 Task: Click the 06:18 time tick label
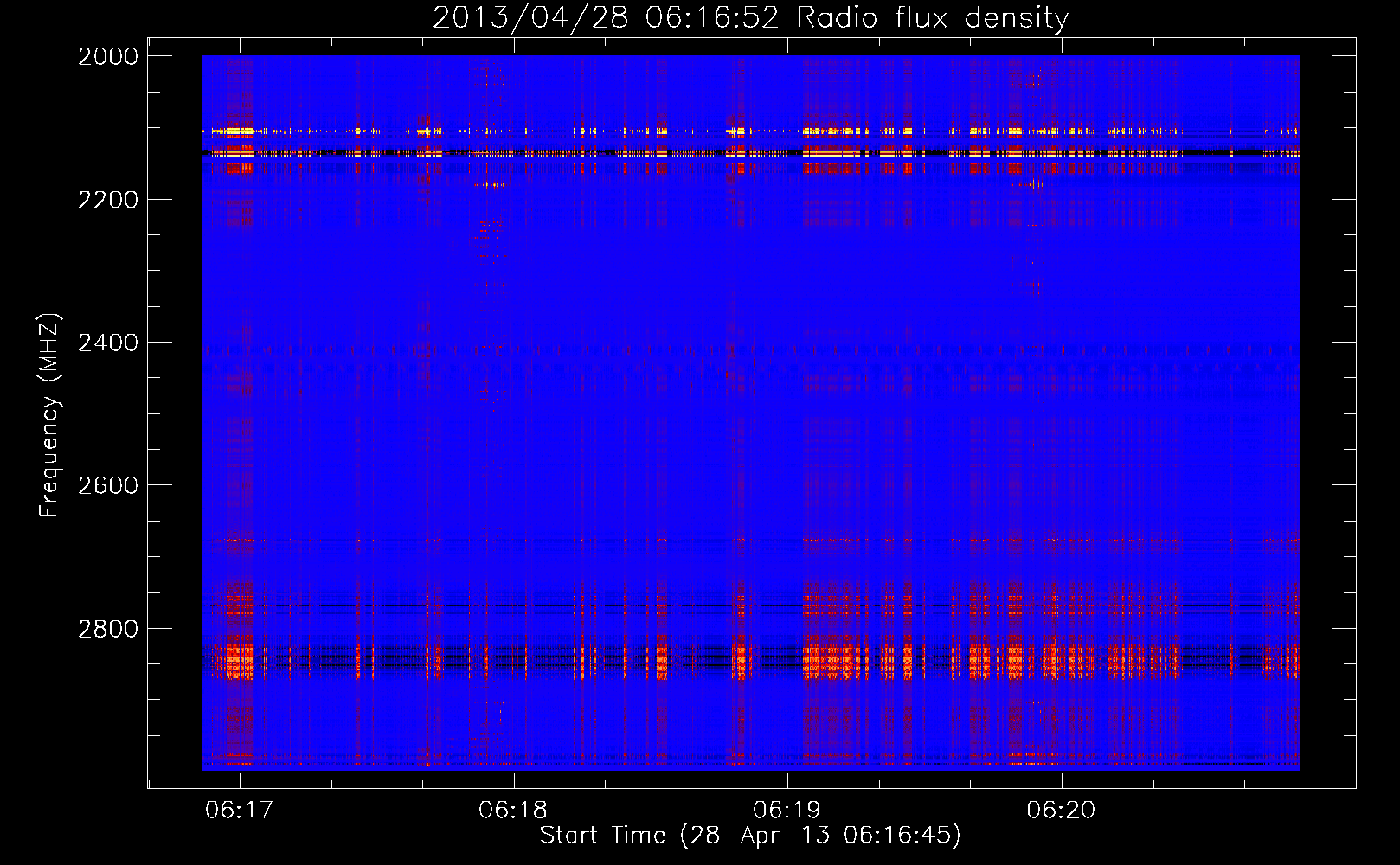[x=513, y=810]
